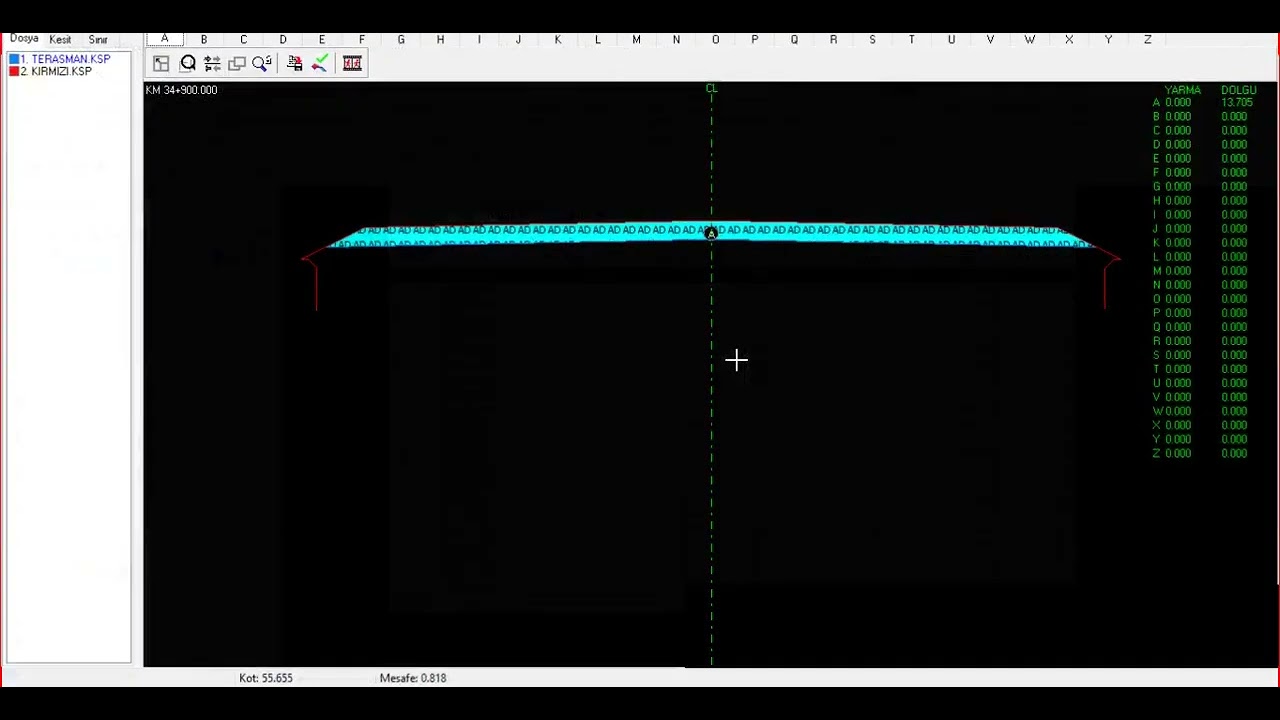Select the 1. TERASMAN.KSP file entry

(65, 59)
